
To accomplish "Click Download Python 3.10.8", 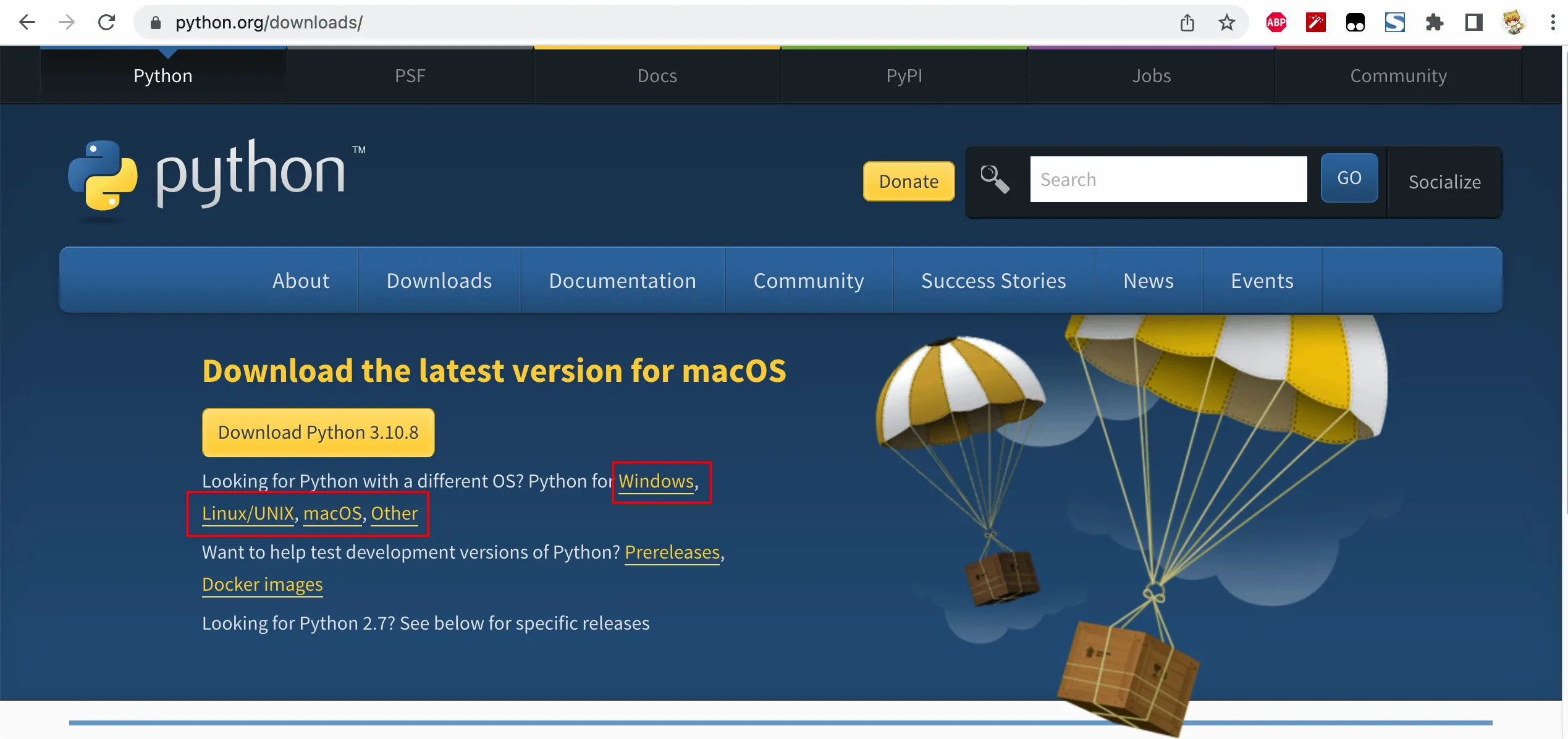I will click(318, 432).
